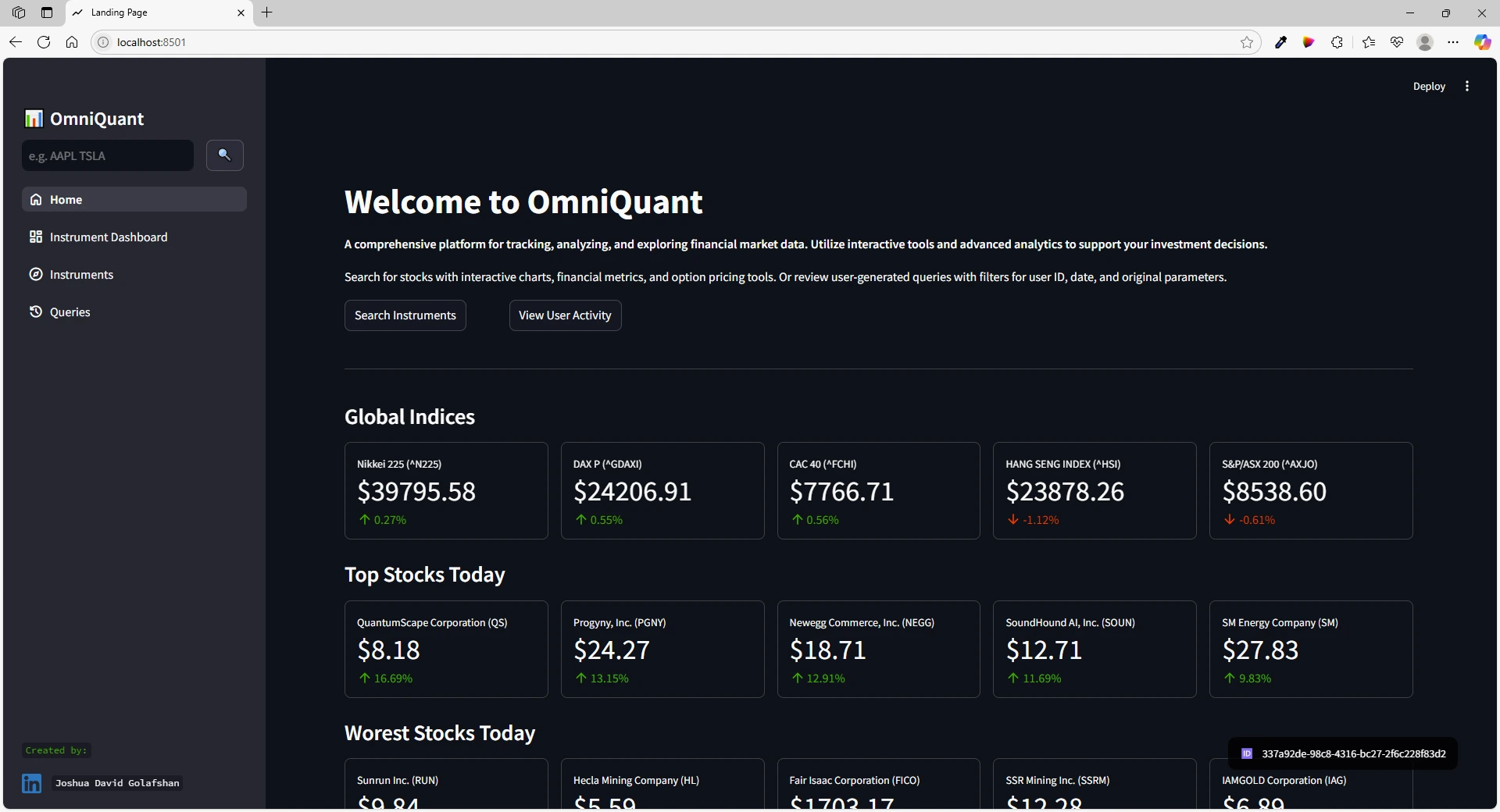Open tab actions menu icon
This screenshot has width=1500, height=812.
47,12
